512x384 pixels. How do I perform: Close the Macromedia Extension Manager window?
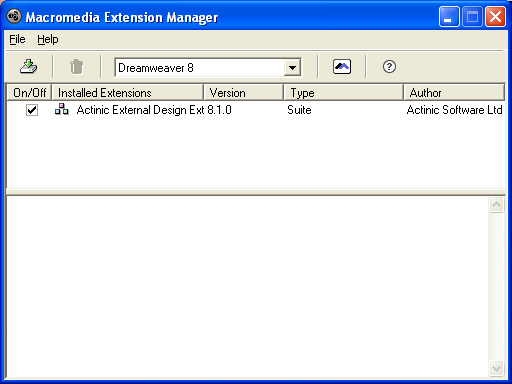[495, 16]
